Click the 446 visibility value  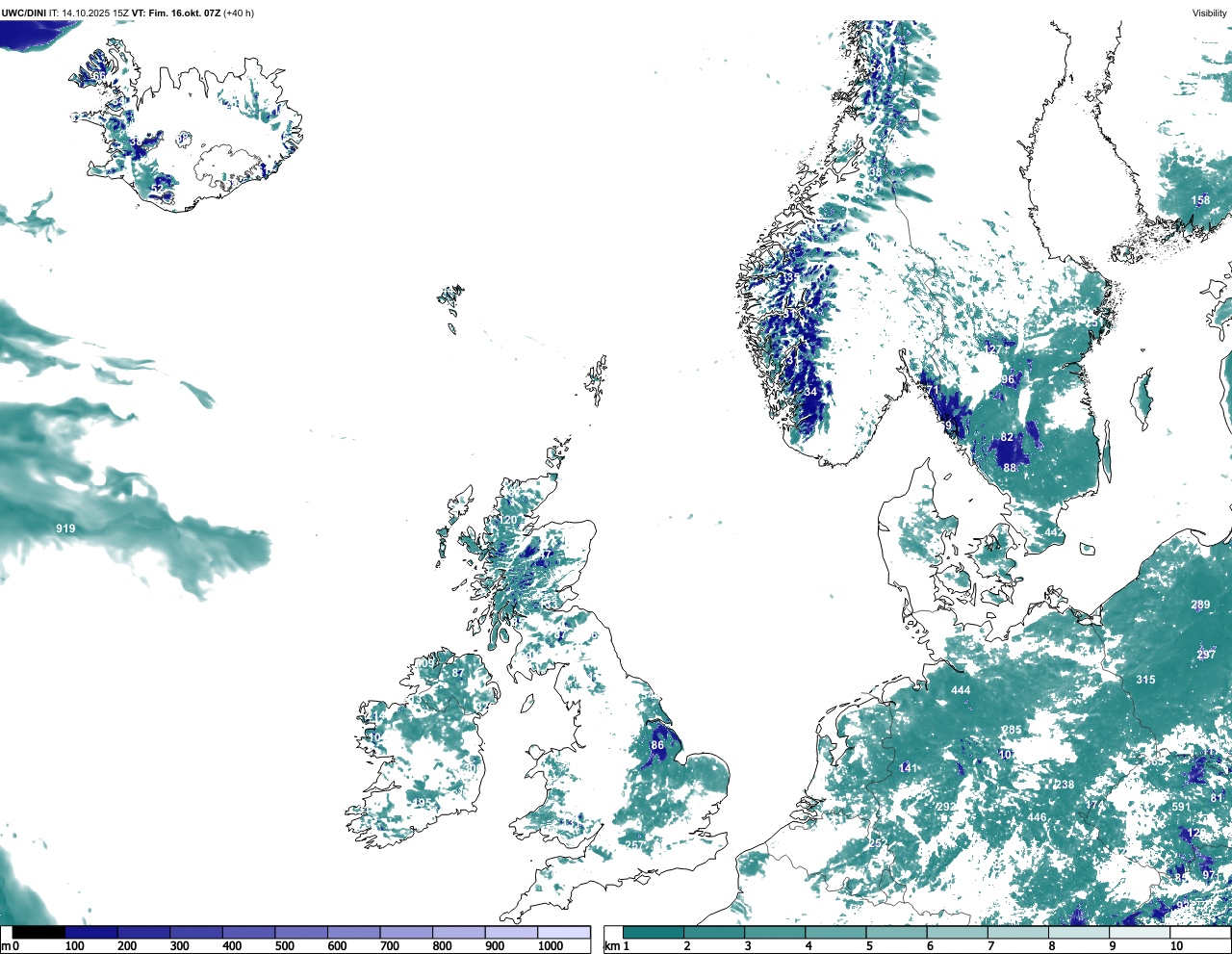(x=1037, y=817)
